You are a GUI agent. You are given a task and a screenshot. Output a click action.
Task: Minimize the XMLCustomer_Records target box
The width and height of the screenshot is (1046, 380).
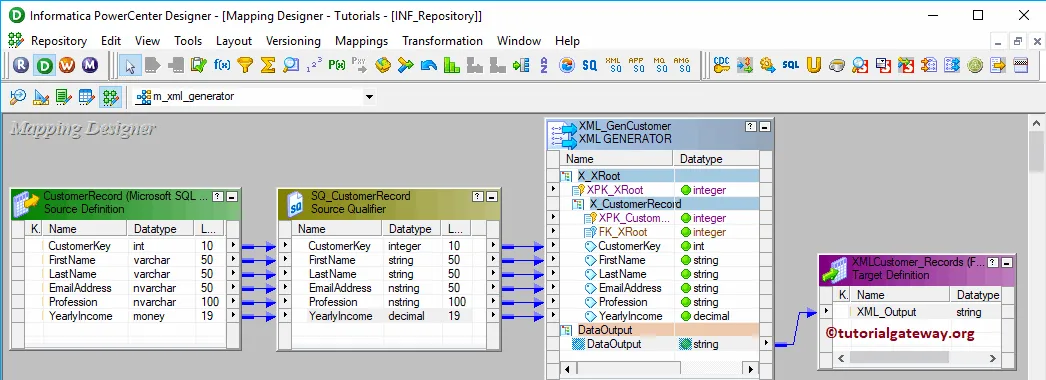pos(1006,262)
